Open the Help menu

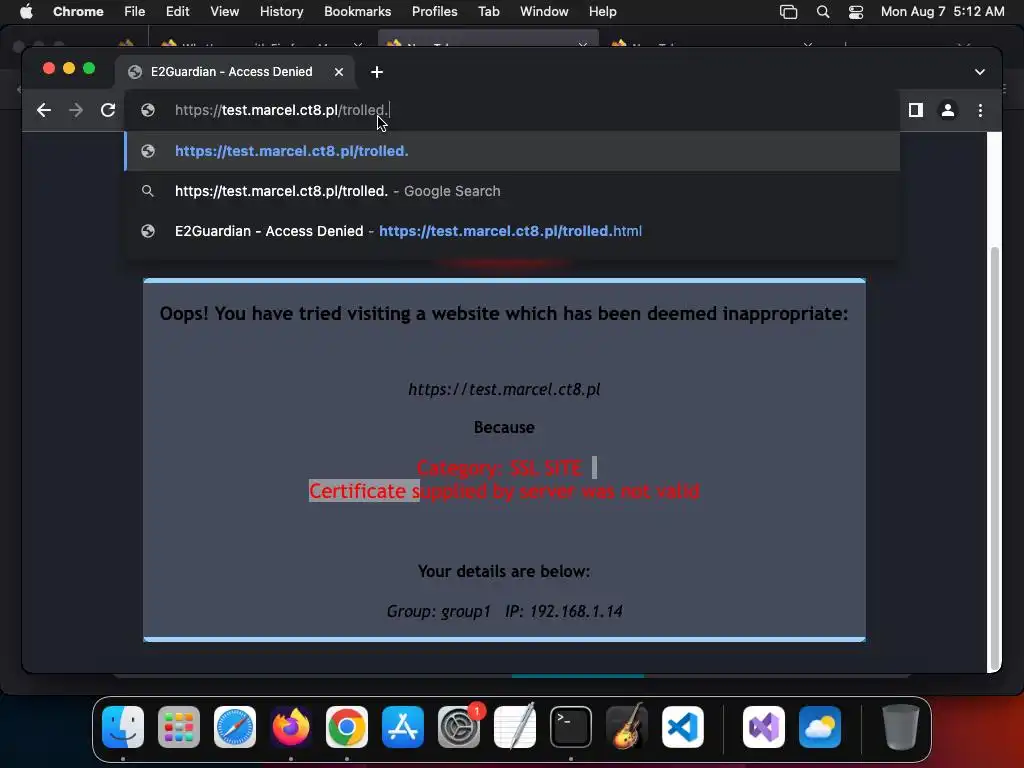coord(602,12)
